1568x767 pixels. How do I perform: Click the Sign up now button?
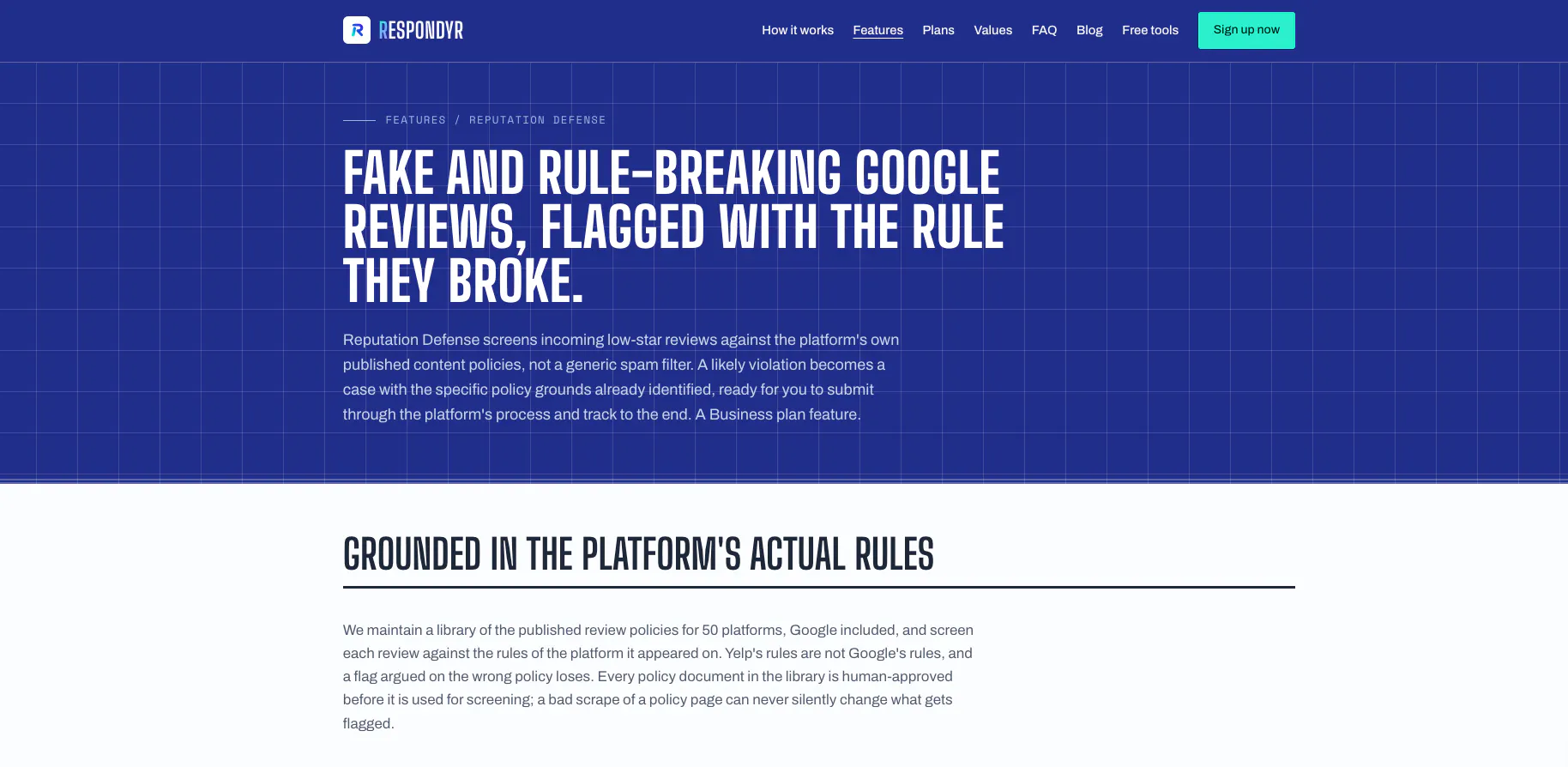(x=1246, y=30)
